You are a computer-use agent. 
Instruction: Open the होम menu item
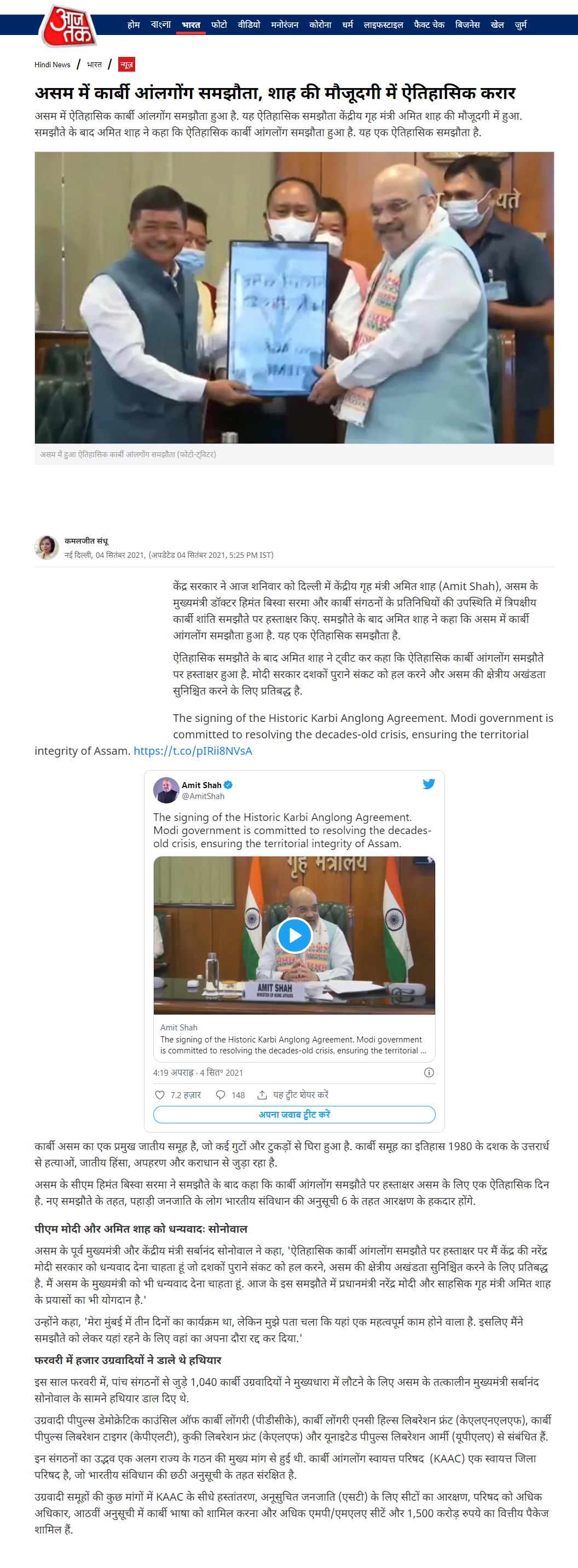click(x=134, y=25)
